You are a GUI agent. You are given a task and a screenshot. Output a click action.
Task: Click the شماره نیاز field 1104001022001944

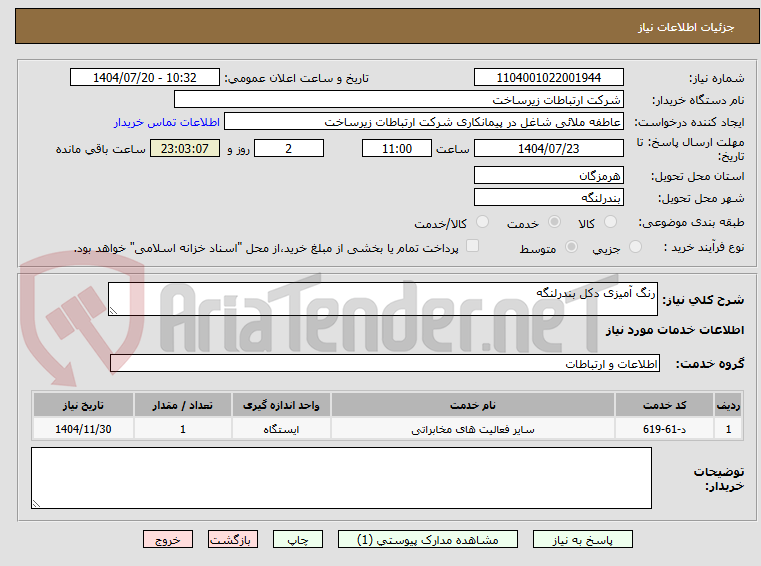pyautogui.click(x=548, y=77)
